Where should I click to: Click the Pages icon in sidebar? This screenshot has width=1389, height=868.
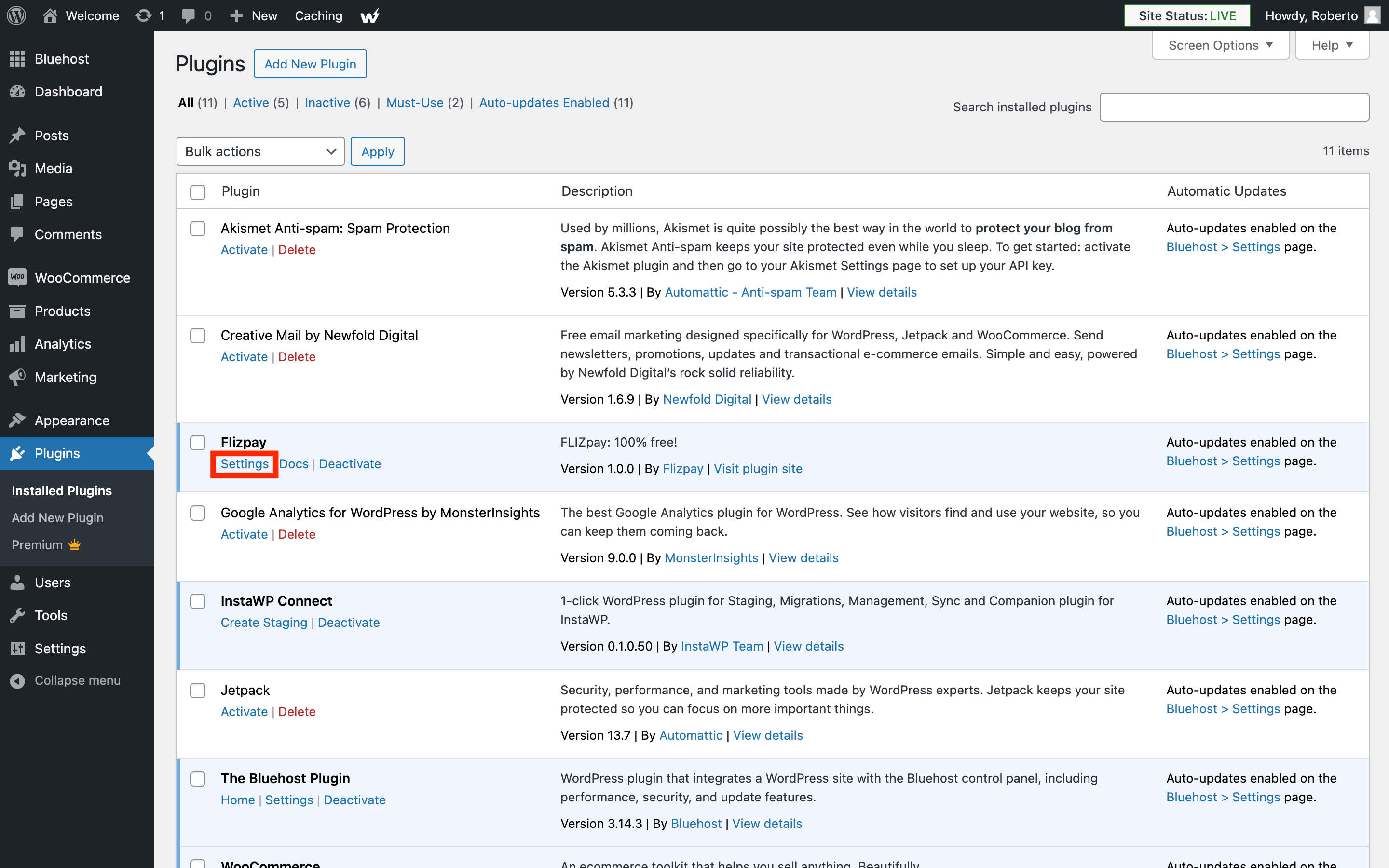point(17,202)
